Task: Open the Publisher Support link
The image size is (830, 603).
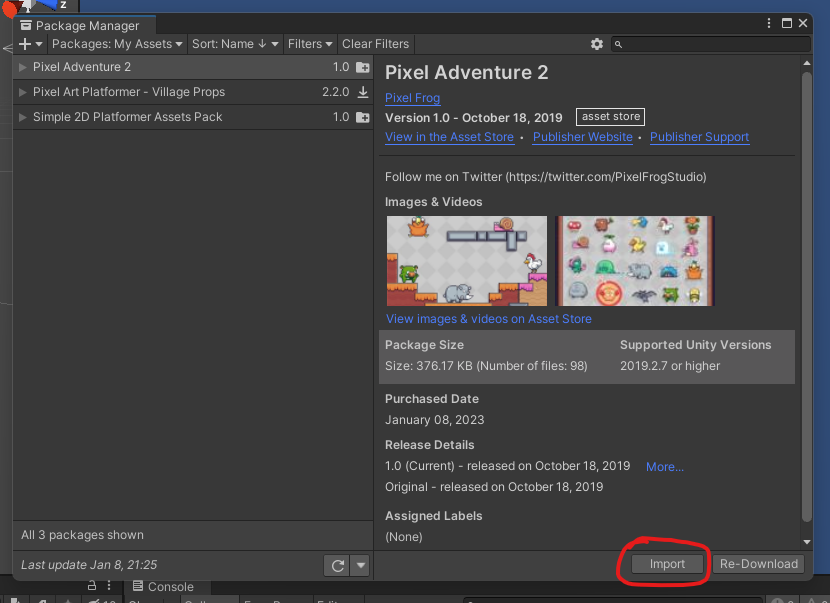Action: pos(699,137)
